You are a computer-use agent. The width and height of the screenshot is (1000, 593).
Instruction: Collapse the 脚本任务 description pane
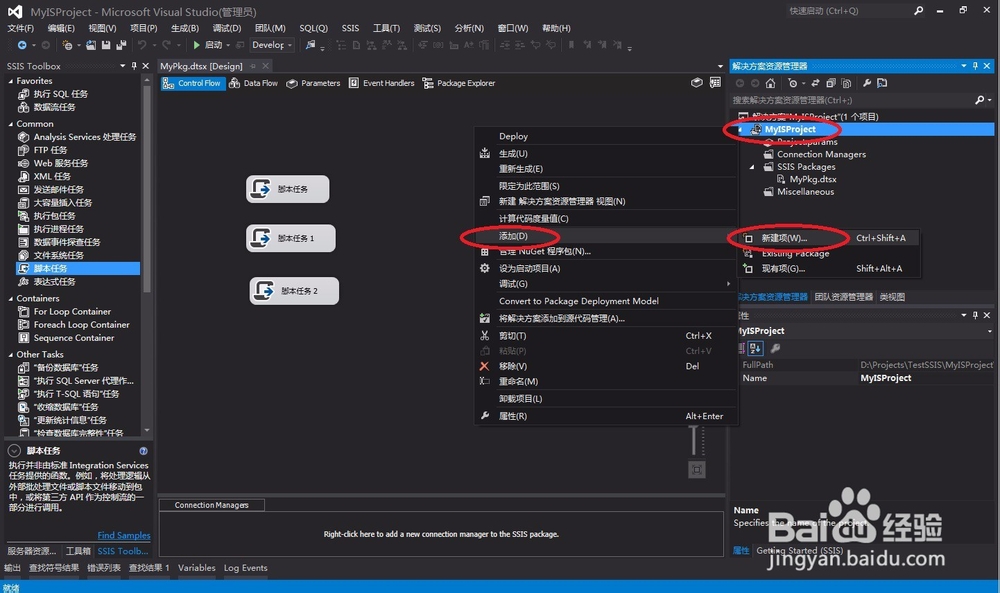click(14, 451)
